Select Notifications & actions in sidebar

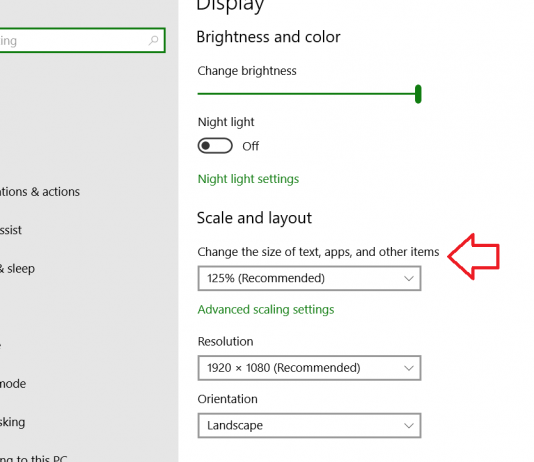[40, 192]
